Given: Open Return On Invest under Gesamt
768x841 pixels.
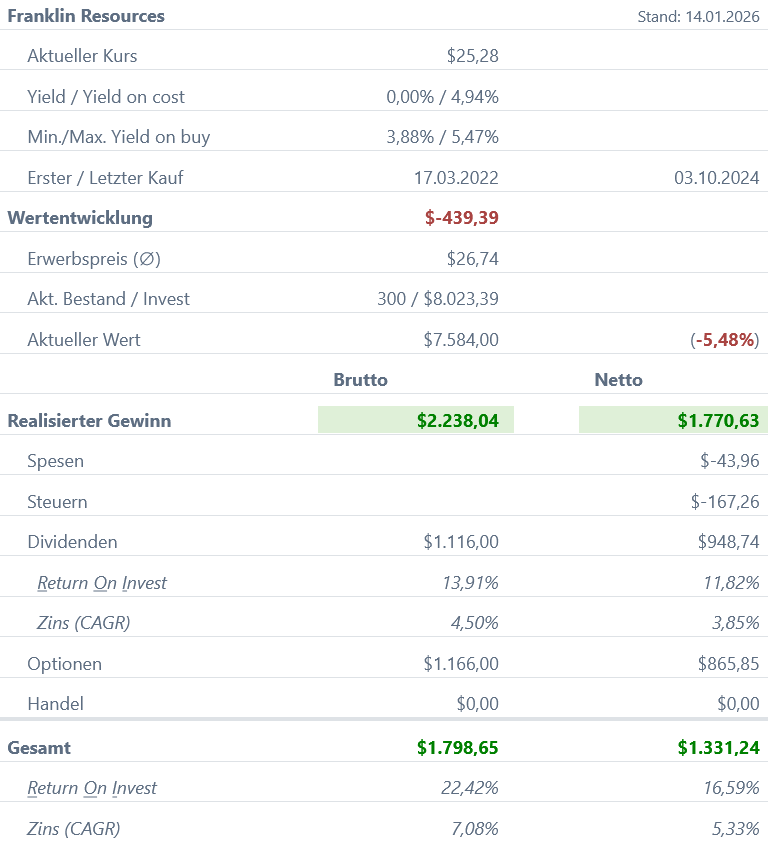Looking at the screenshot, I should tap(92, 788).
